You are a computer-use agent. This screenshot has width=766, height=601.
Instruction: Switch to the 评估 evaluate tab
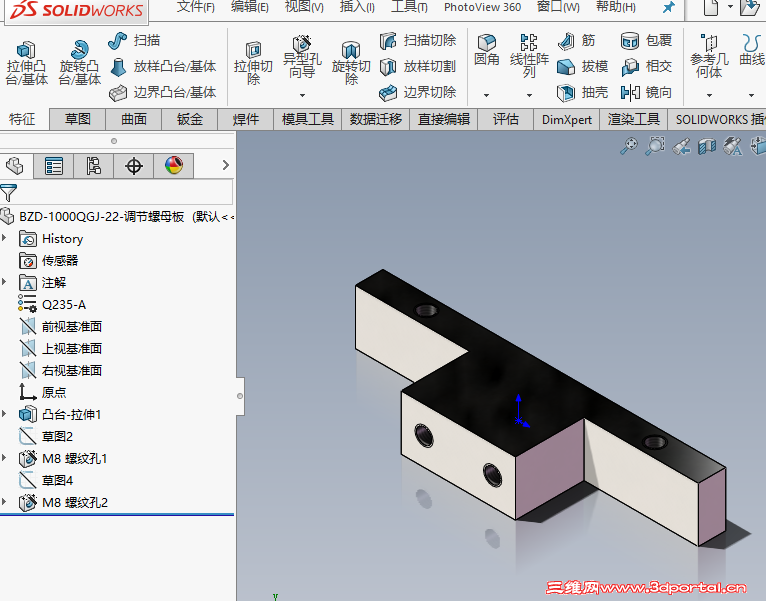506,119
